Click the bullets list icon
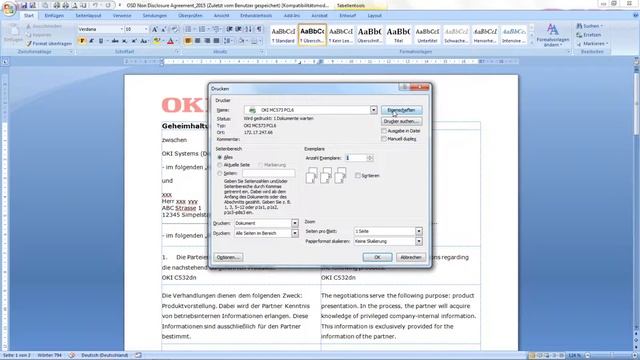The width and height of the screenshot is (640, 360). [x=188, y=29]
